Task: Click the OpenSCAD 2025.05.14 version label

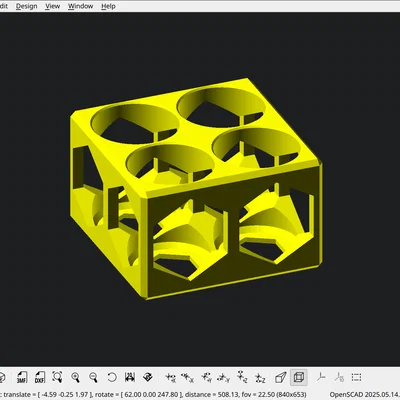Action: pos(365,395)
